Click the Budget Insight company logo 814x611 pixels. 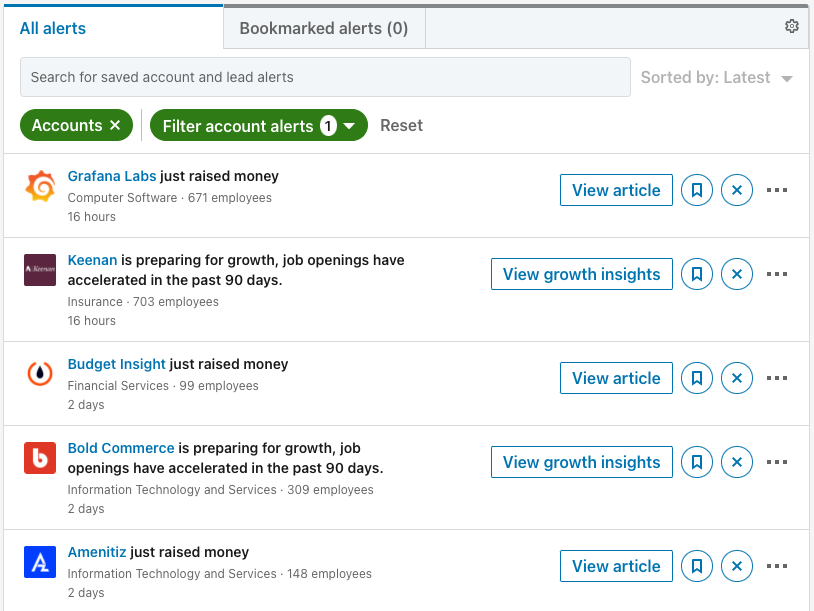coord(40,374)
